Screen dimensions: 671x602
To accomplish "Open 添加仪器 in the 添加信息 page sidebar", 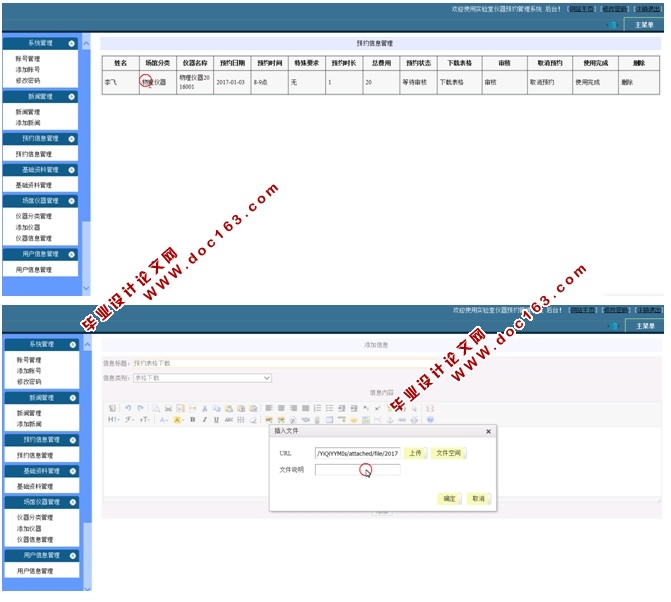I will (29, 528).
